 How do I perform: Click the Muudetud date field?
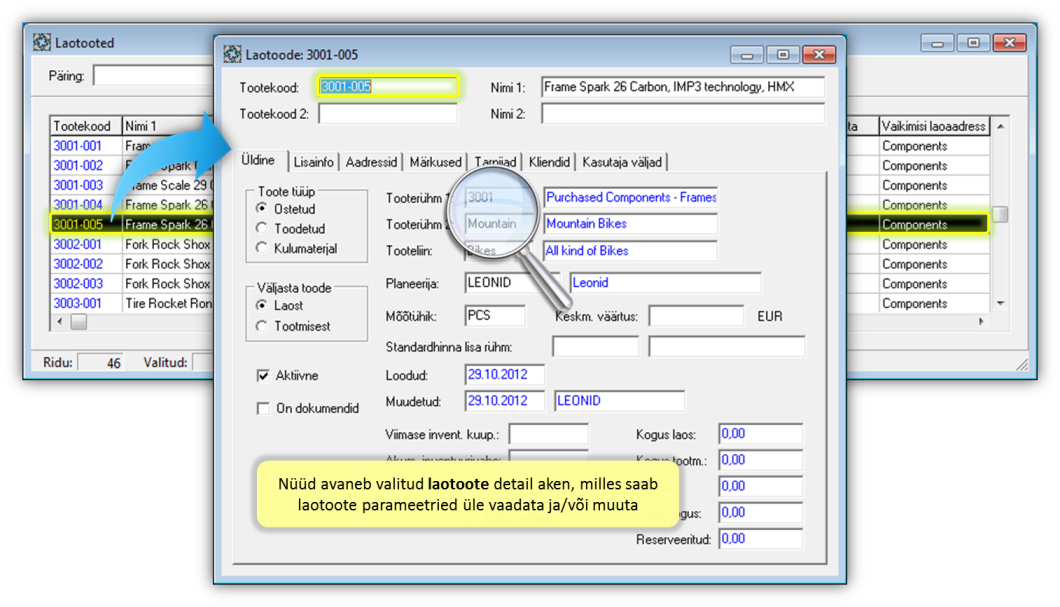click(x=504, y=401)
